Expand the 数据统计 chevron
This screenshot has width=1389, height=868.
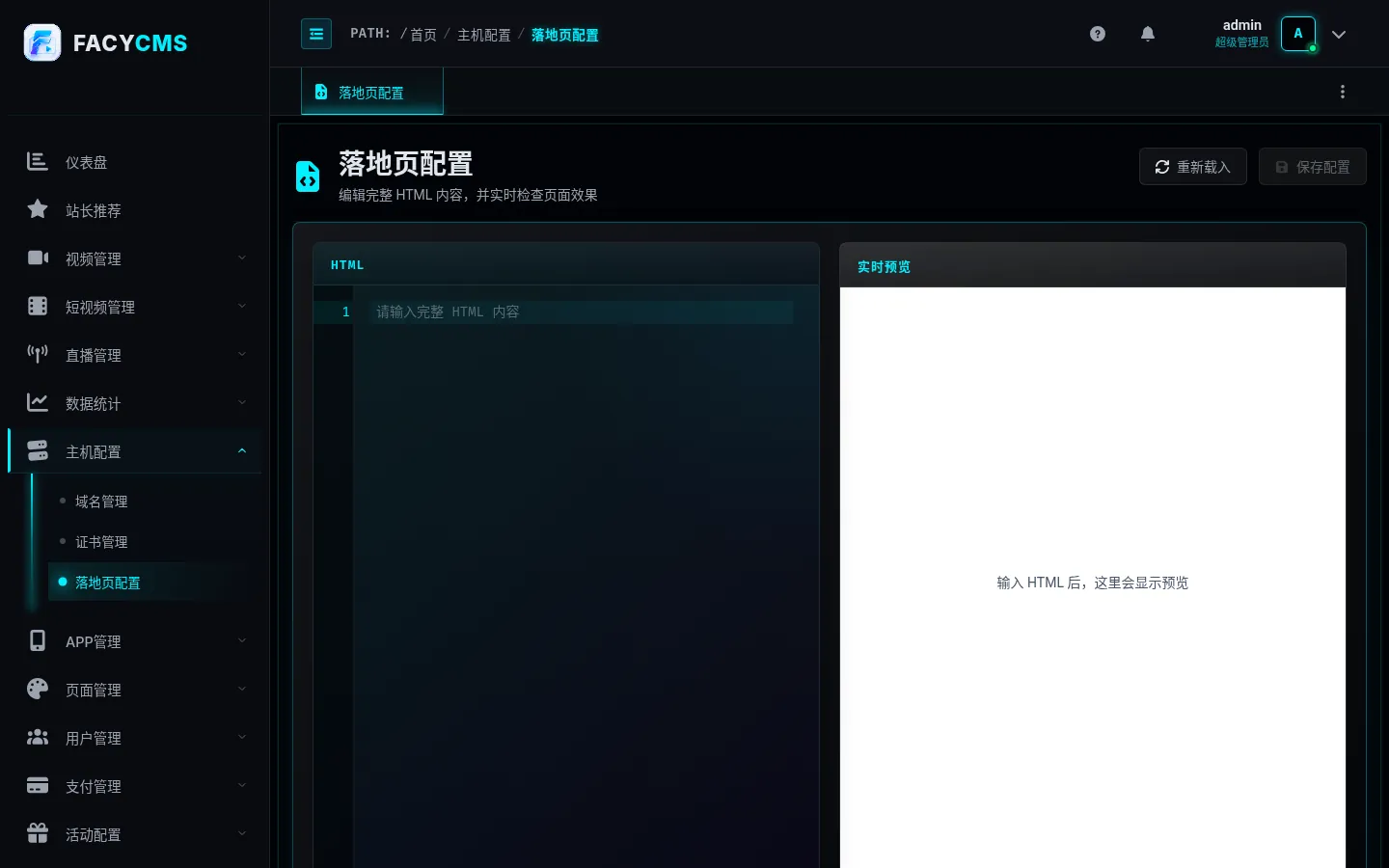[x=242, y=402]
